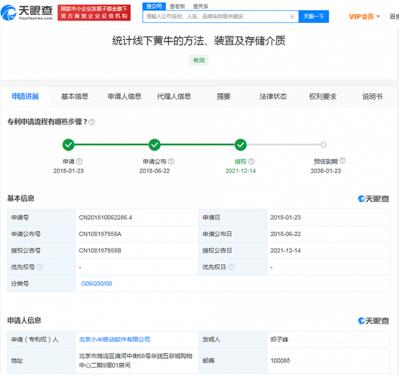The width and height of the screenshot is (399, 375).
Task: Click the postal code value 100085
Action: coord(280,361)
